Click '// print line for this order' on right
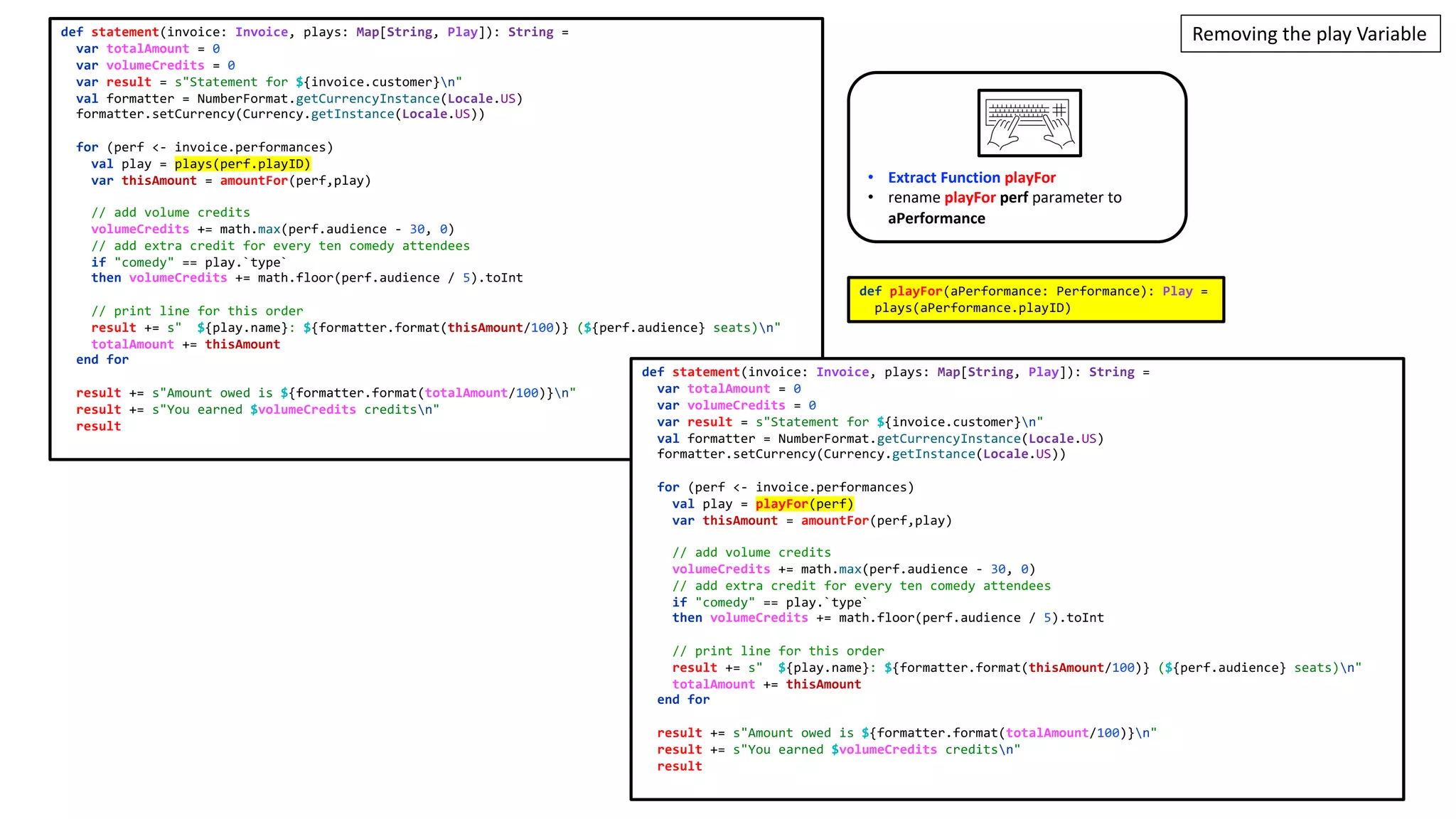 point(778,651)
